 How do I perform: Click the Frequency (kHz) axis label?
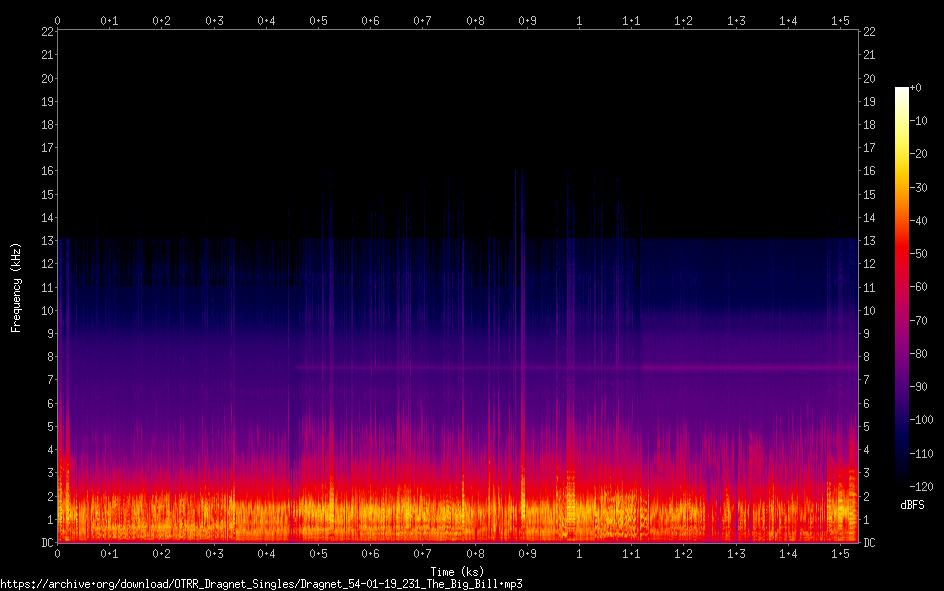(x=16, y=287)
